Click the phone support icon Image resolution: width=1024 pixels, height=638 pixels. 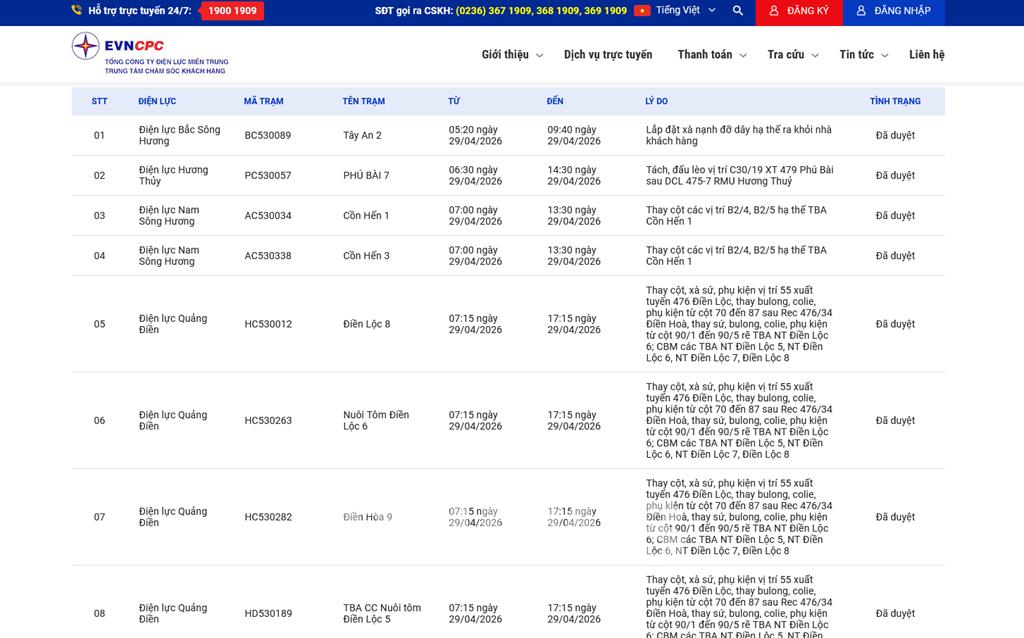pos(77,11)
